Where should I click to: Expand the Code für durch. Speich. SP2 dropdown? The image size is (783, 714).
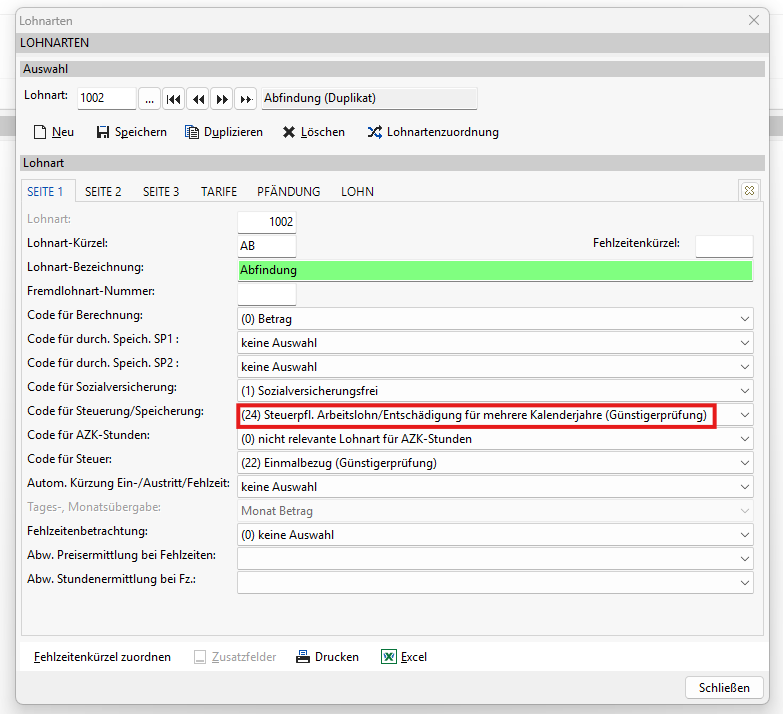[745, 367]
